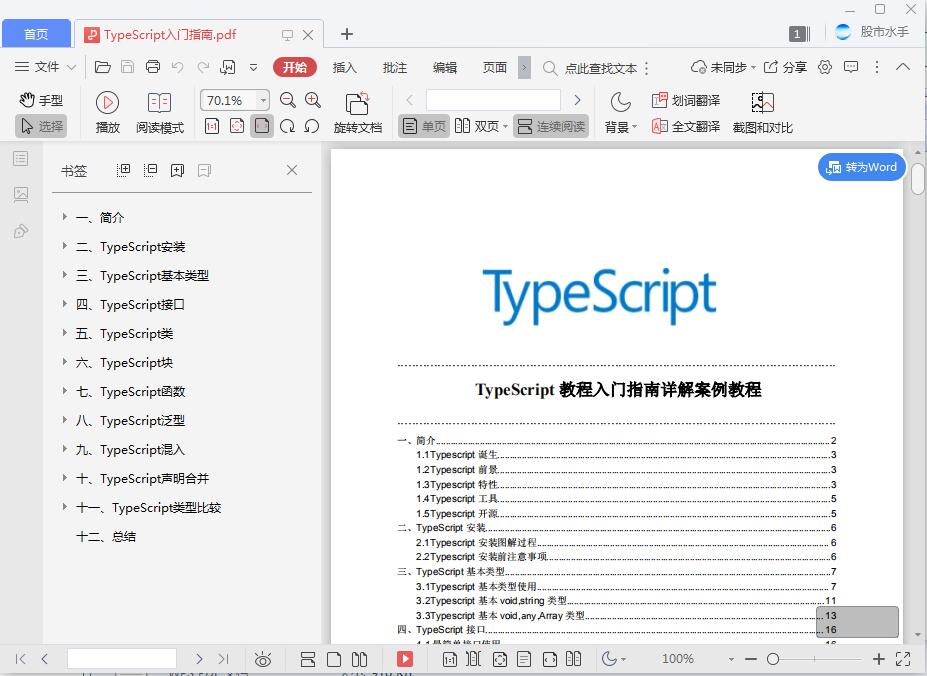
Task: Add a new bookmark in bookmark panel
Action: (x=177, y=171)
